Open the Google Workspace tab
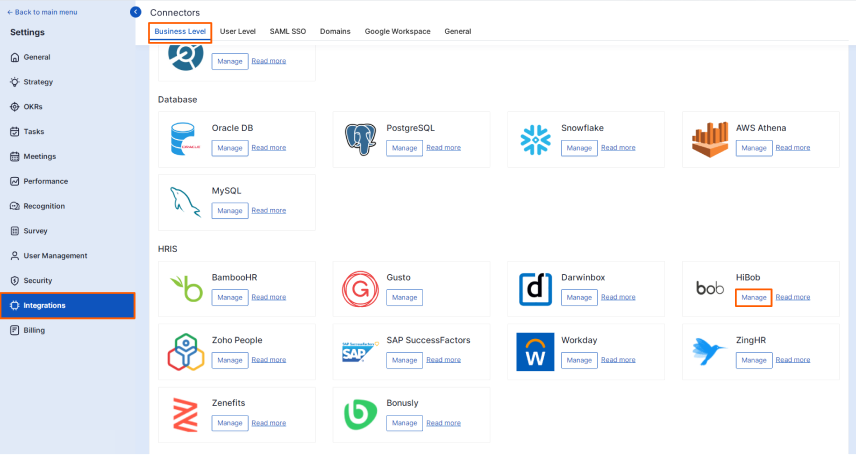The height and width of the screenshot is (455, 856). [397, 32]
